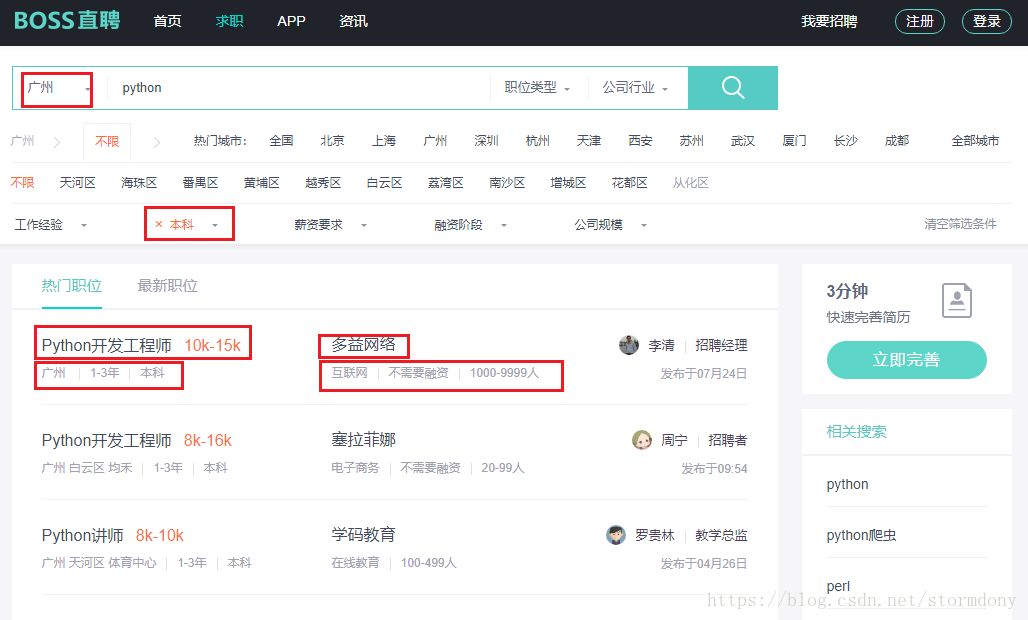Image resolution: width=1028 pixels, height=620 pixels.
Task: Select hot city 深圳
Action: (x=486, y=141)
